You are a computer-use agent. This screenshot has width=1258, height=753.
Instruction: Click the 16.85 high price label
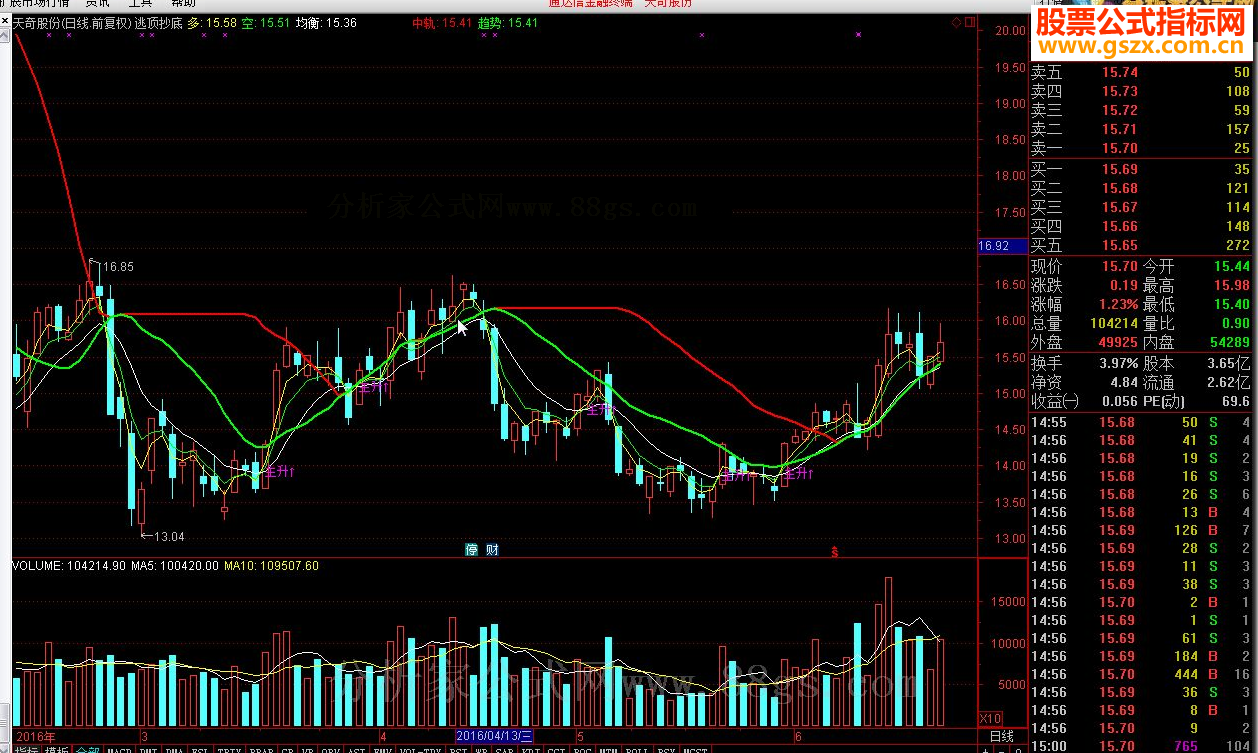tap(117, 267)
